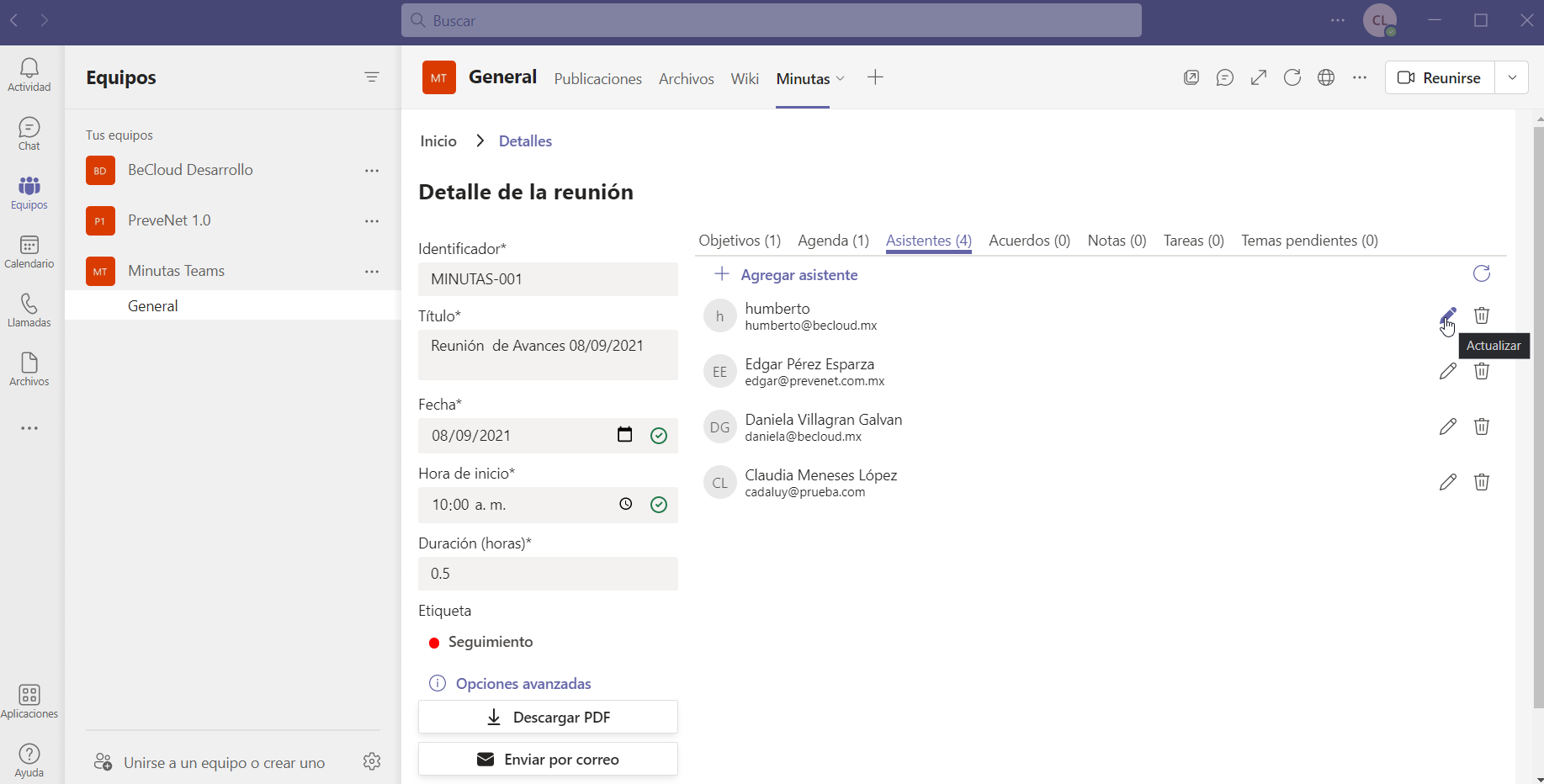1544x784 pixels.
Task: Go back with the navigation arrow
Action: pyautogui.click(x=14, y=20)
